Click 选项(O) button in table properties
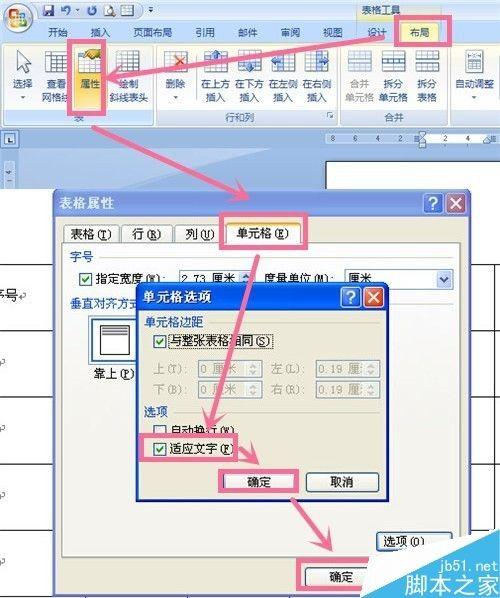The height and width of the screenshot is (598, 500). click(414, 541)
